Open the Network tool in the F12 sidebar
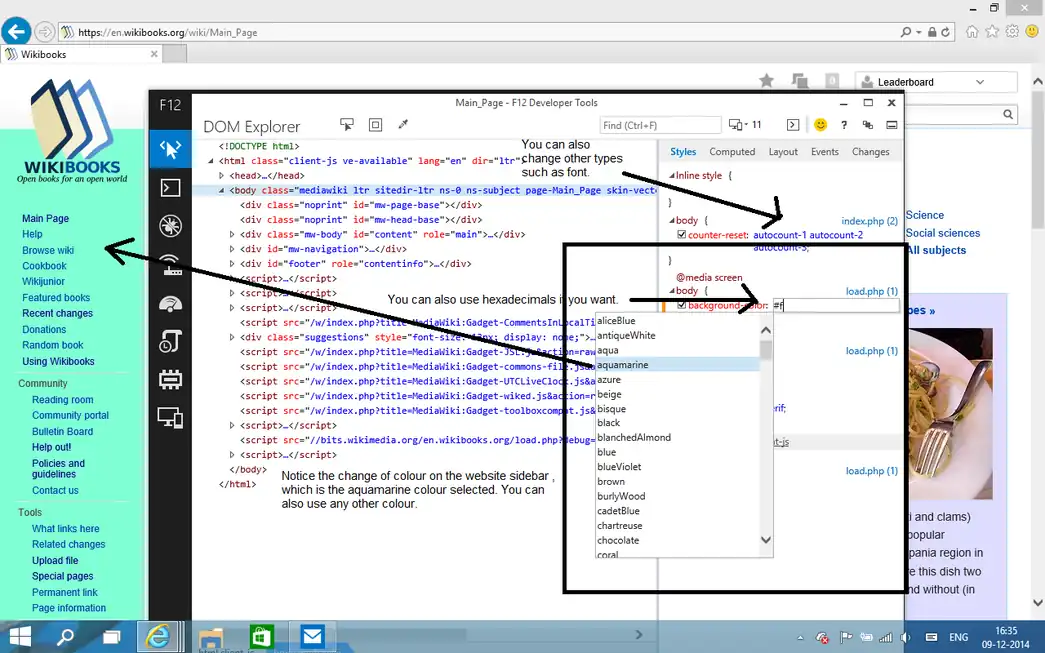Image resolution: width=1045 pixels, height=653 pixels. [170, 265]
